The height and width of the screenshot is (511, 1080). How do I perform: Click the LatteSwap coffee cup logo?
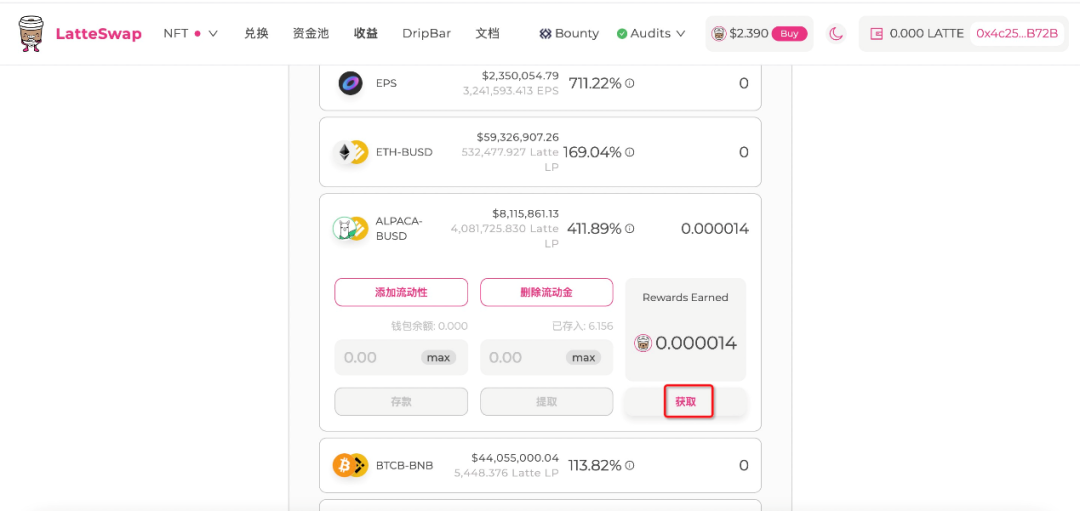coord(31,33)
